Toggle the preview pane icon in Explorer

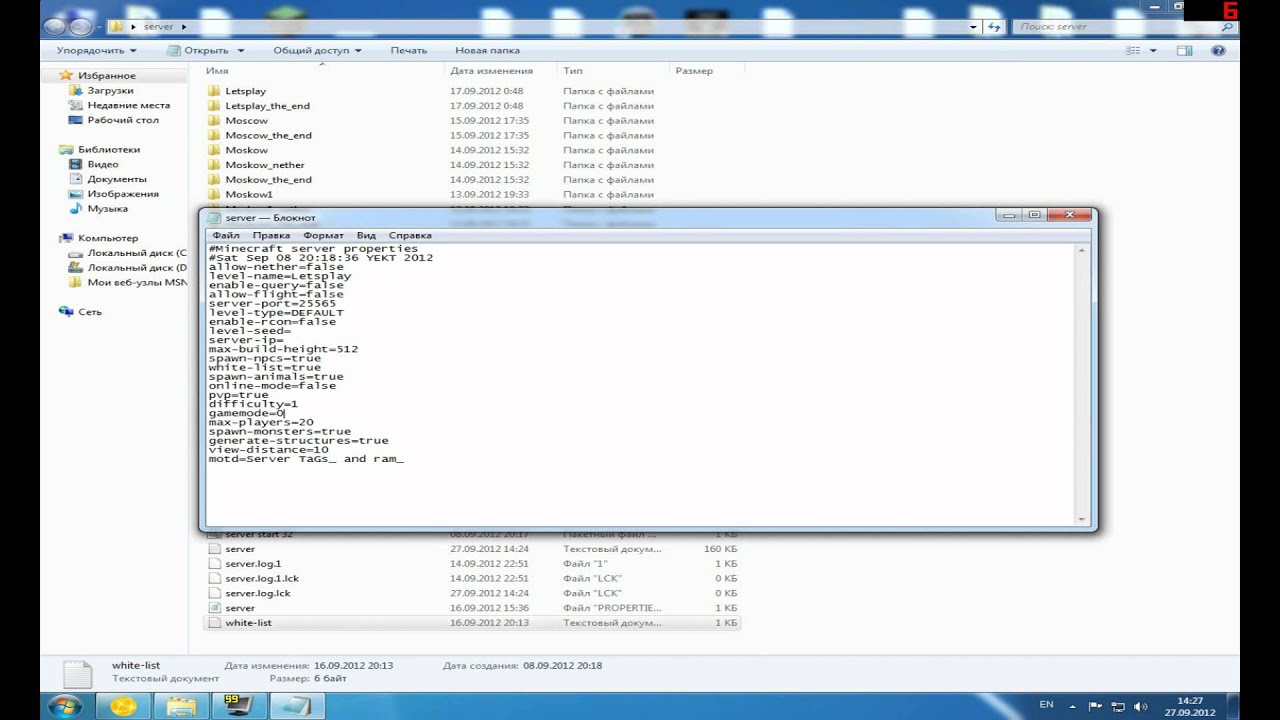coord(1185,50)
